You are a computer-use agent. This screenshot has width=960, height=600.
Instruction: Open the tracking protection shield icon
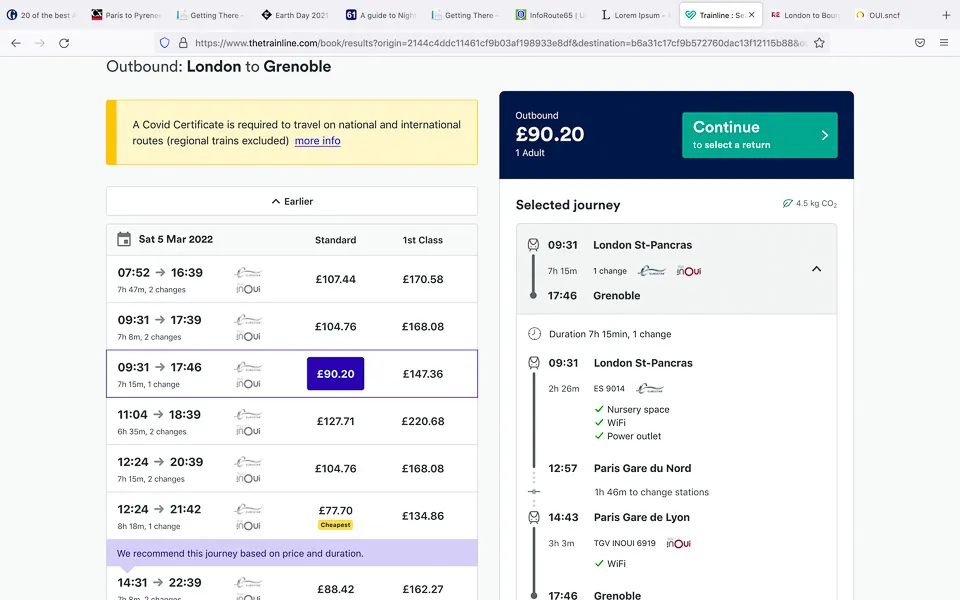(x=164, y=43)
